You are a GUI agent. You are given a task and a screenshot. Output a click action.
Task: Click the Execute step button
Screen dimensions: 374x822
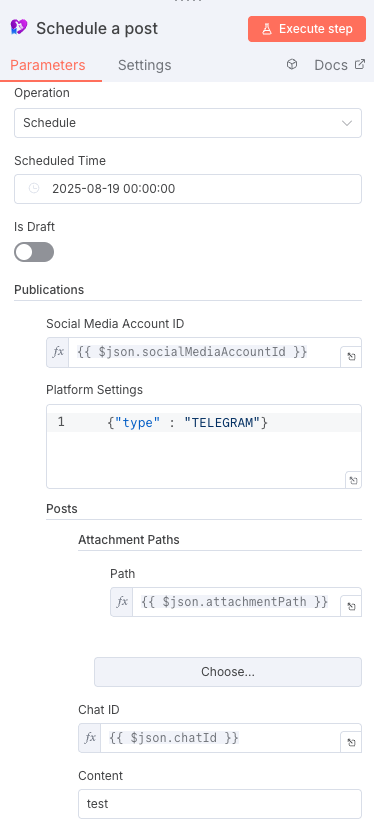coord(307,29)
